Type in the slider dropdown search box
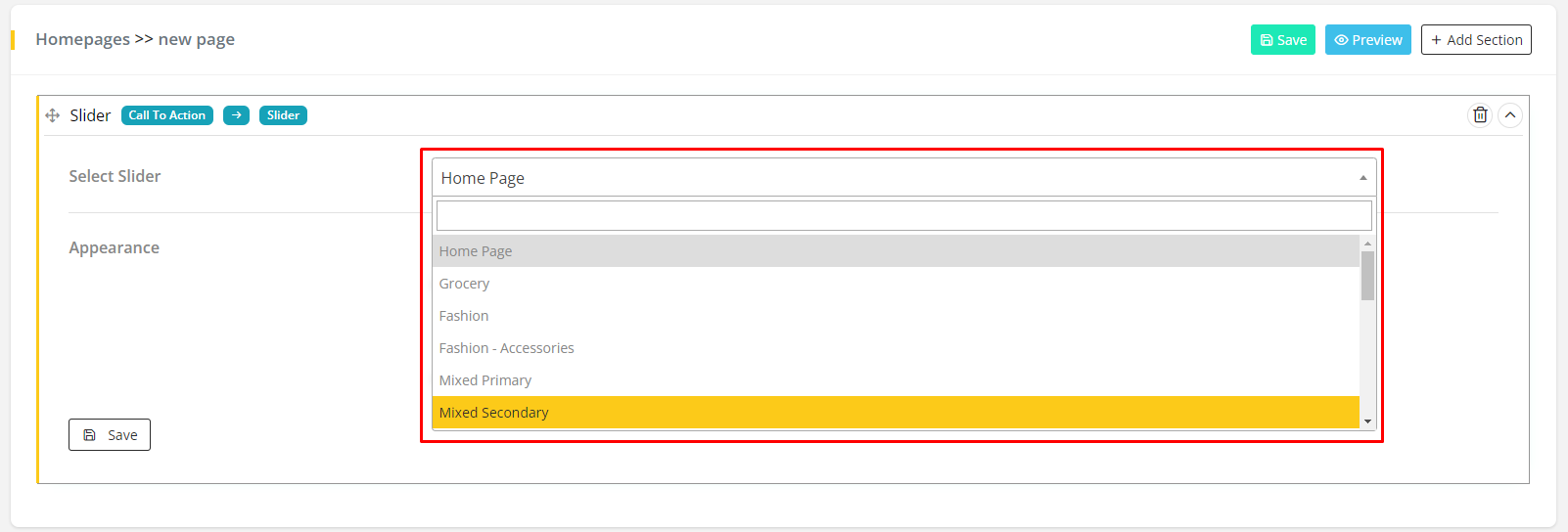 coord(903,215)
